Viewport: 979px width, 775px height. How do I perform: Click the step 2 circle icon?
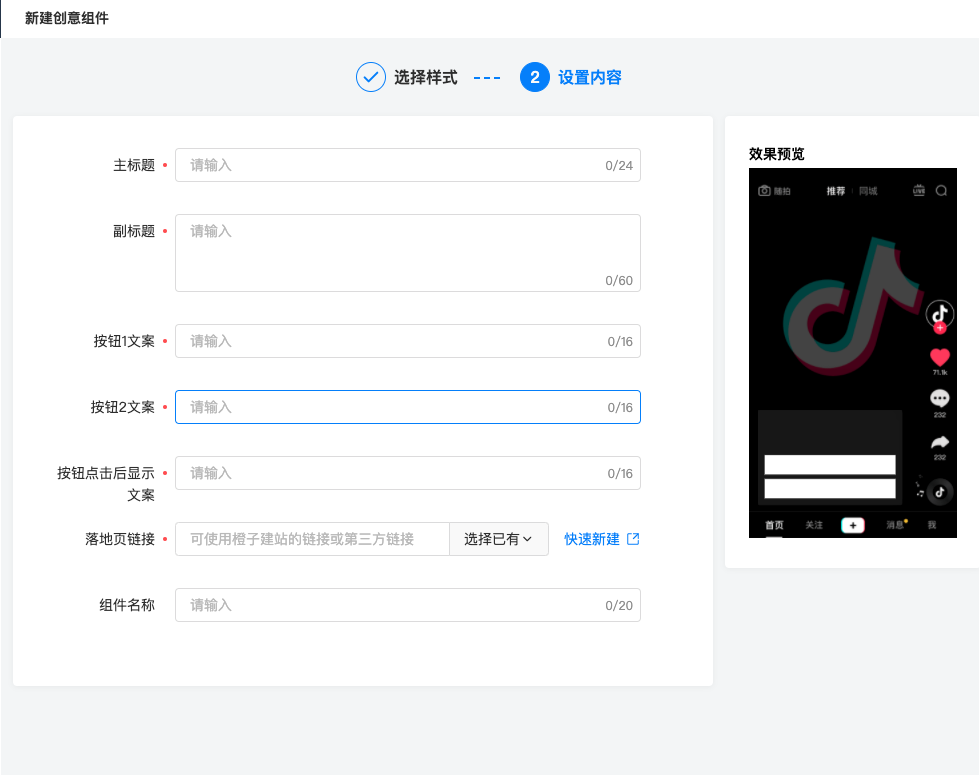click(x=535, y=77)
